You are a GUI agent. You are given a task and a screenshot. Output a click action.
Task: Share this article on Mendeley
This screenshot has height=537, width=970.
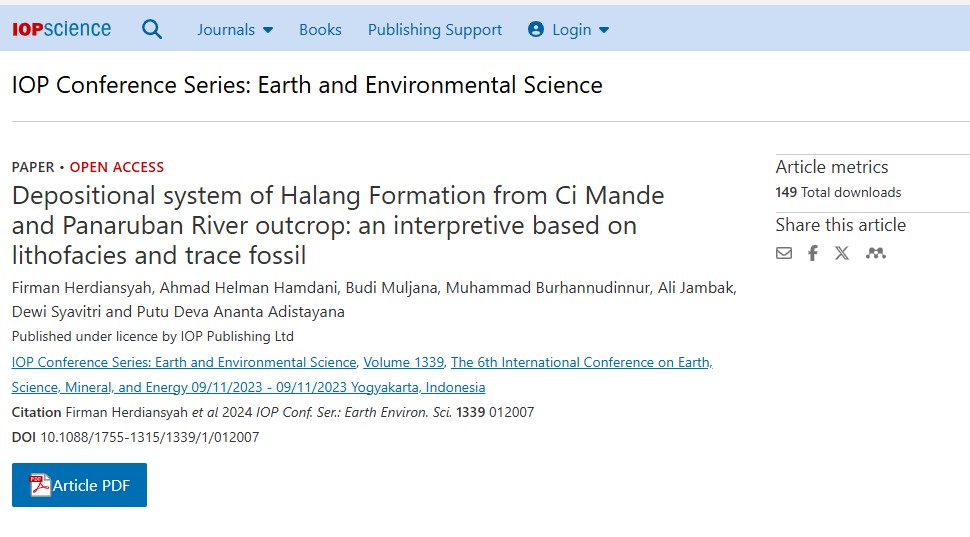click(875, 253)
